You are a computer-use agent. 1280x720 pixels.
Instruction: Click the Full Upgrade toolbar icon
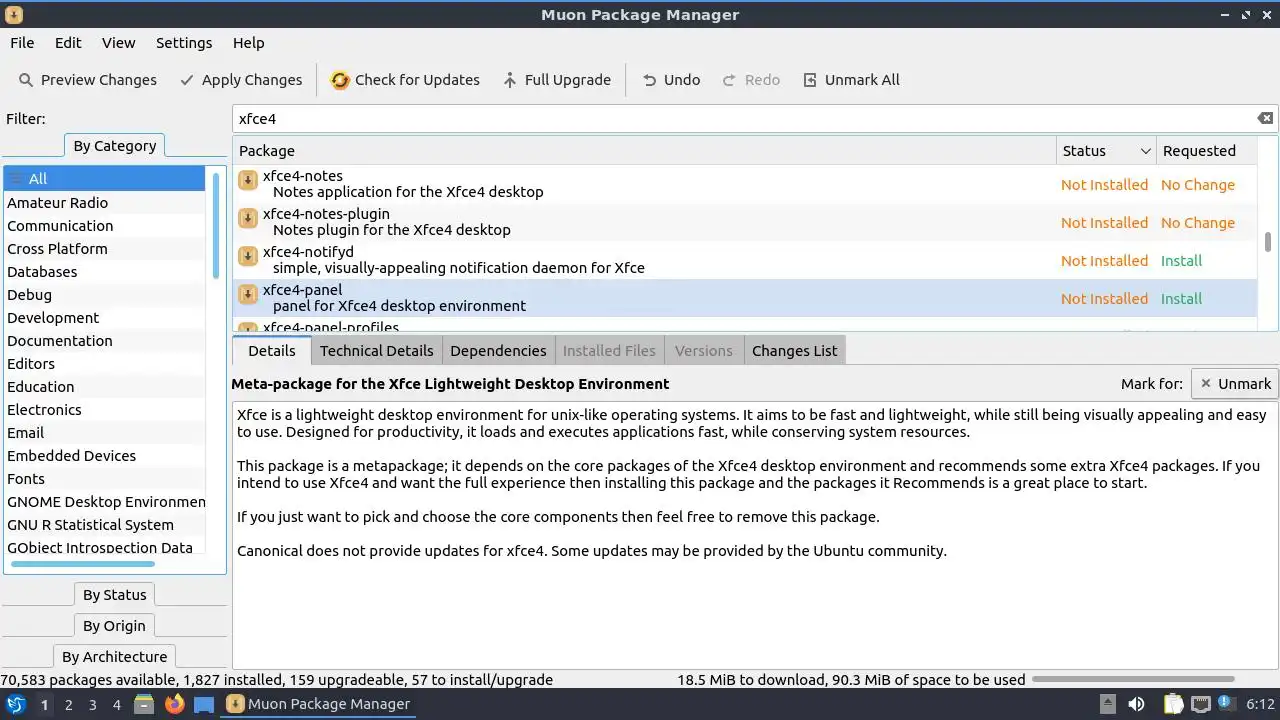510,80
